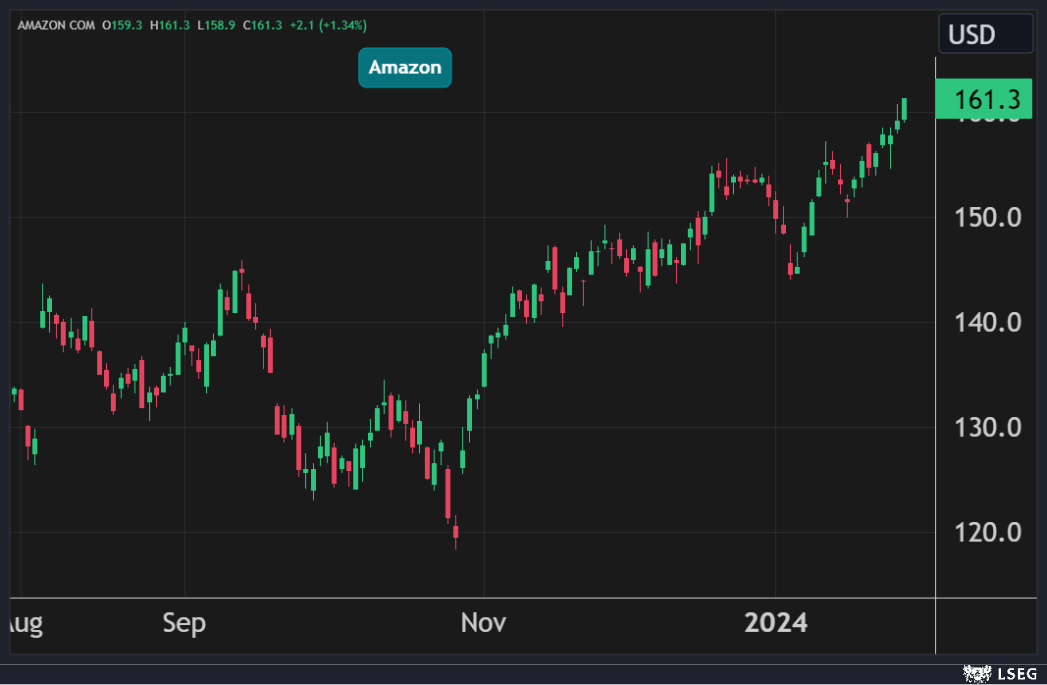This screenshot has width=1047, height=685.
Task: Click the teal Amazon label badge
Action: [x=404, y=67]
